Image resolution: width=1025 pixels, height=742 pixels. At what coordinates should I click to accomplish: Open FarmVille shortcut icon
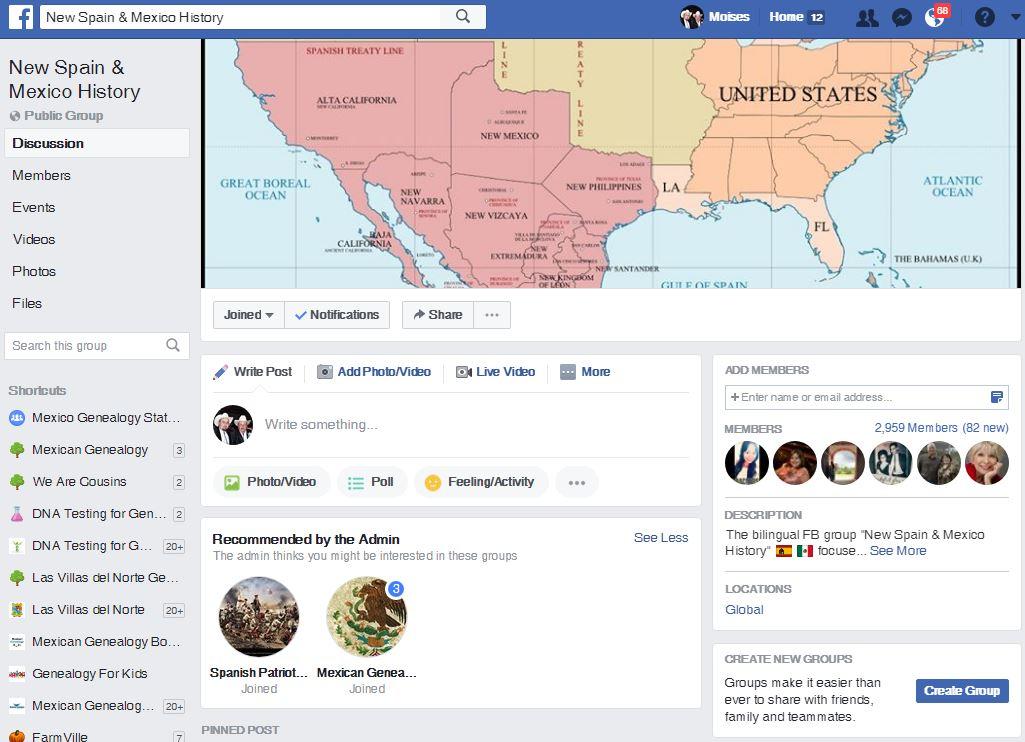[x=17, y=737]
